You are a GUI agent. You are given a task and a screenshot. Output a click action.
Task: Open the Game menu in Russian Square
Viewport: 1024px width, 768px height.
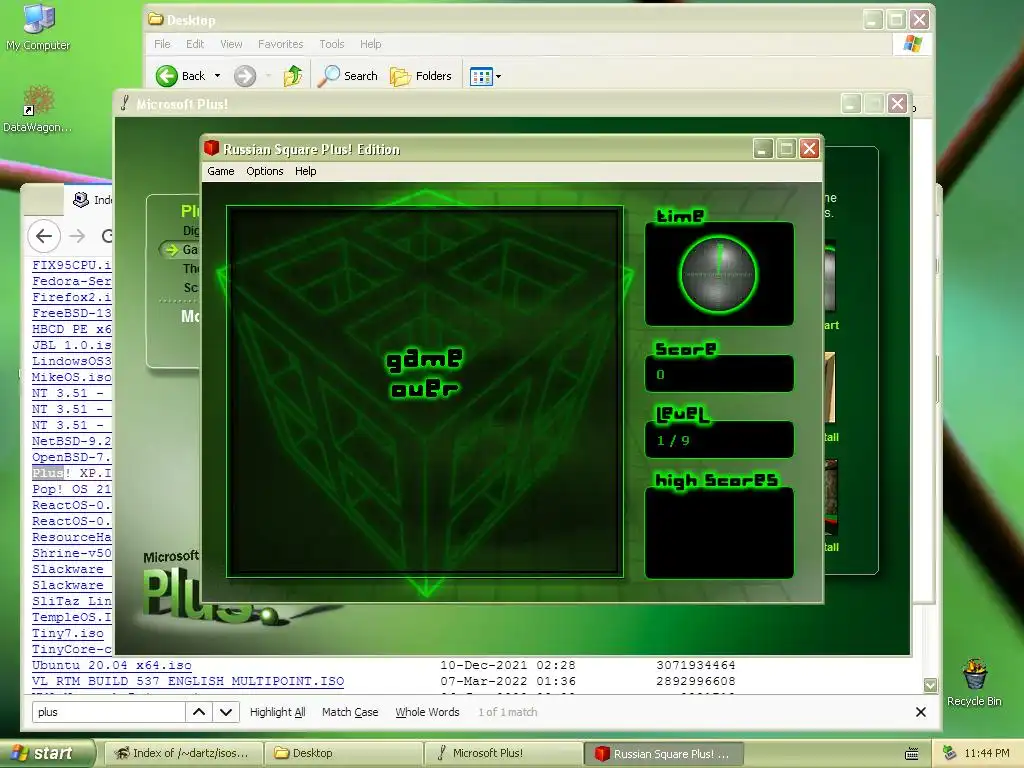click(221, 171)
